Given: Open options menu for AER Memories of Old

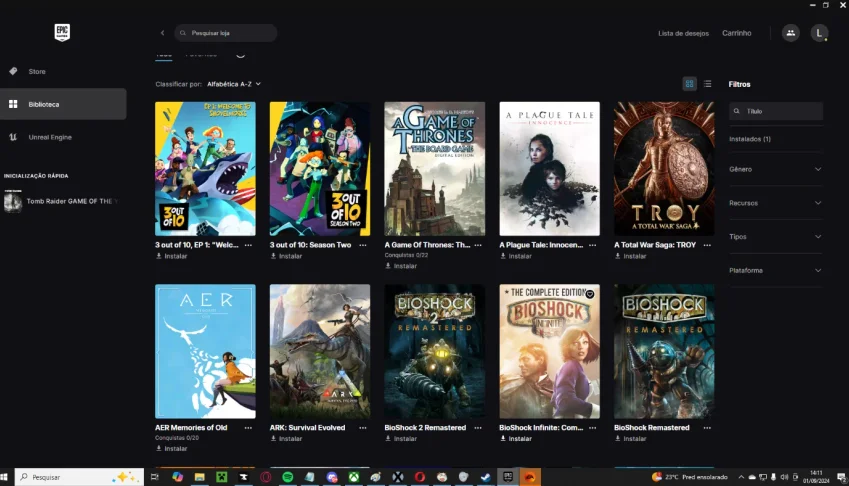Looking at the screenshot, I should (x=248, y=428).
